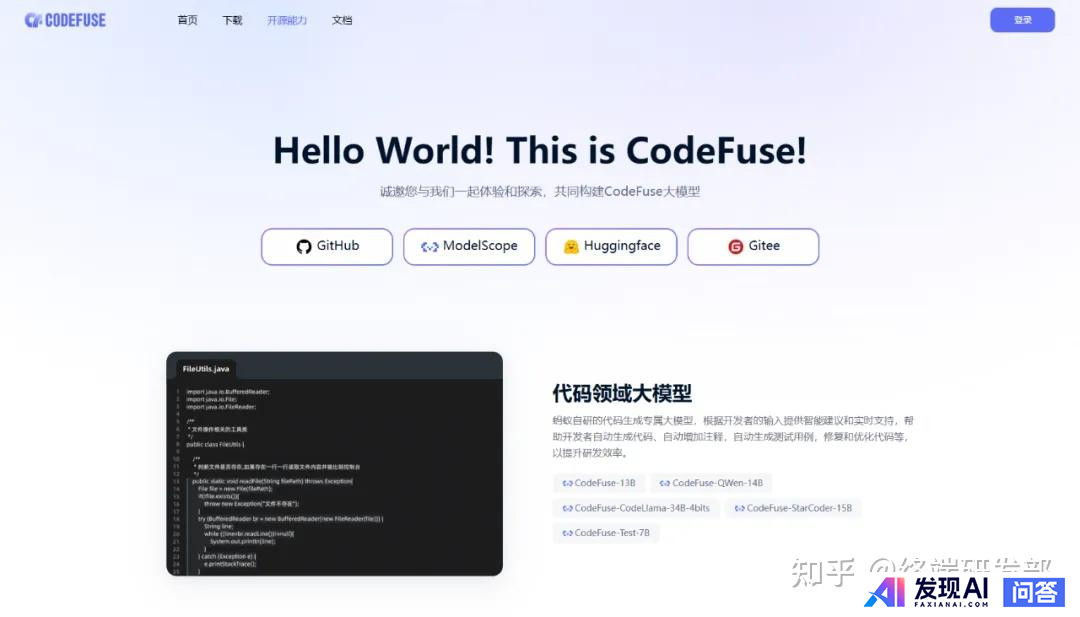This screenshot has height=617, width=1080.
Task: Open the CodeFuse-Test-7B model link
Action: click(x=605, y=533)
